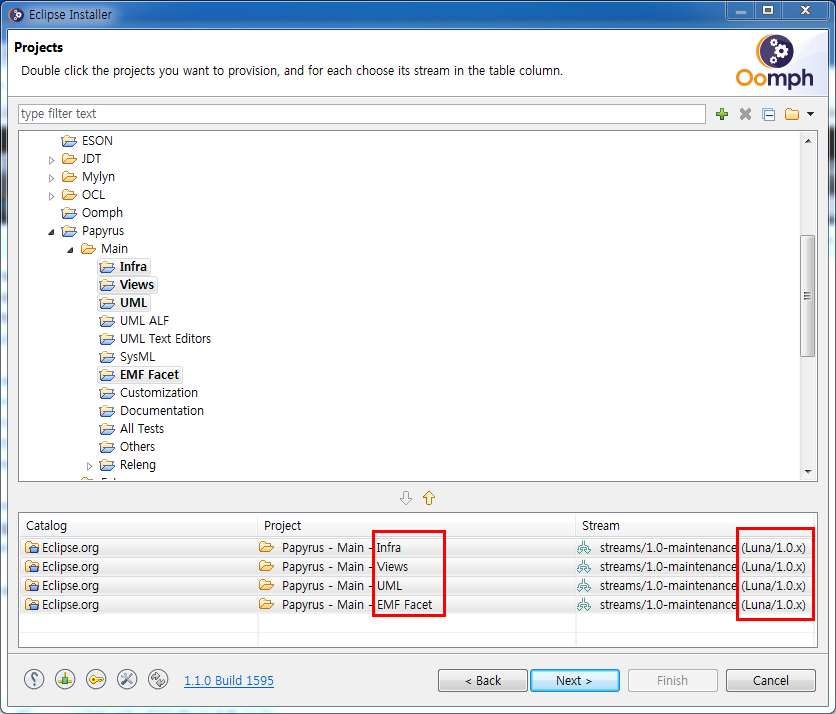Click the gray X remove project icon
836x714 pixels.
click(x=745, y=114)
